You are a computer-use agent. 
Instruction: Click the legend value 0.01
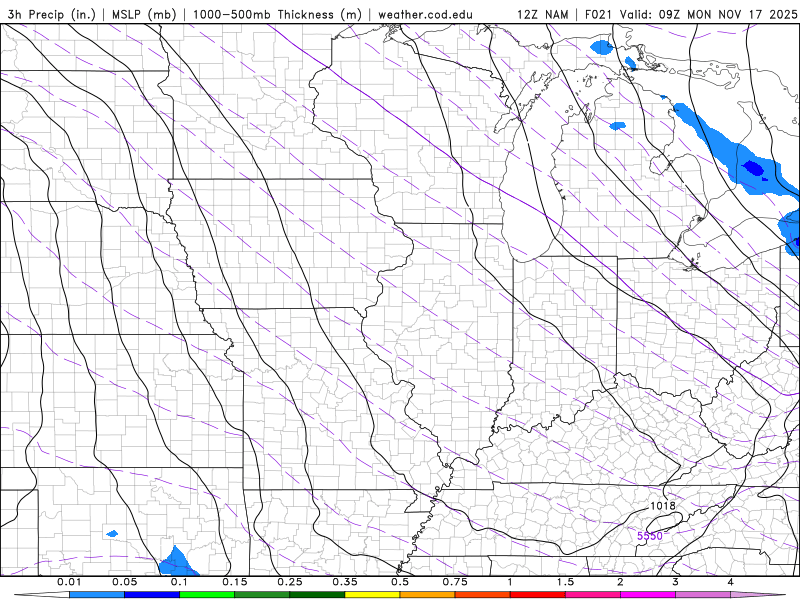point(69,582)
